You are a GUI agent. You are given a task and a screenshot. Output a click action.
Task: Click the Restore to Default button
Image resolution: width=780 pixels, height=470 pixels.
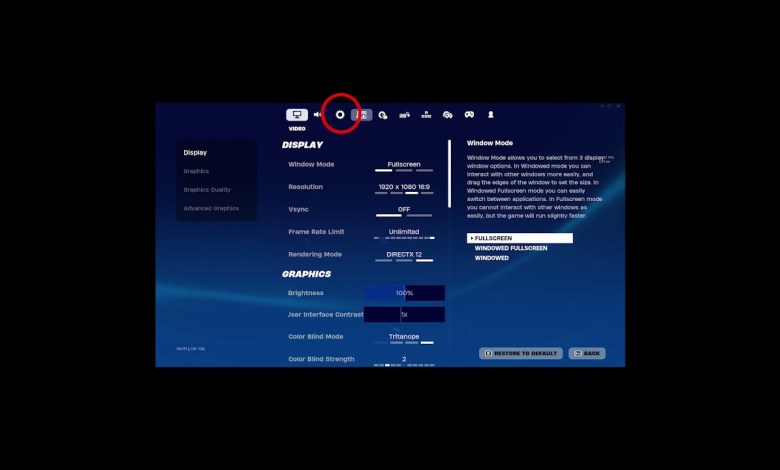[521, 353]
